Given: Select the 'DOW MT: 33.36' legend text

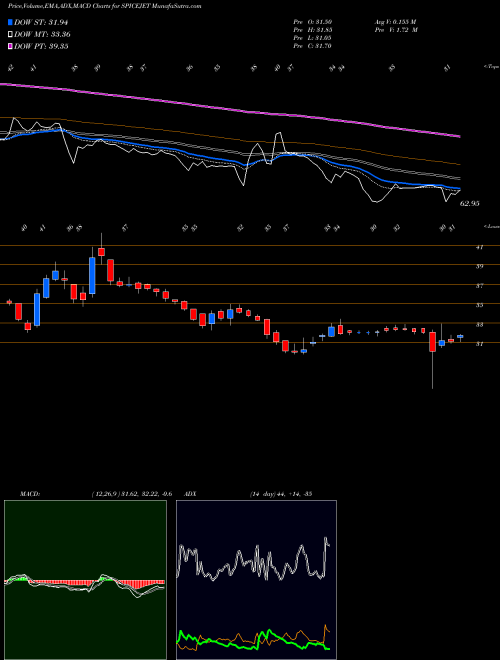Looking at the screenshot, I should (x=43, y=35).
